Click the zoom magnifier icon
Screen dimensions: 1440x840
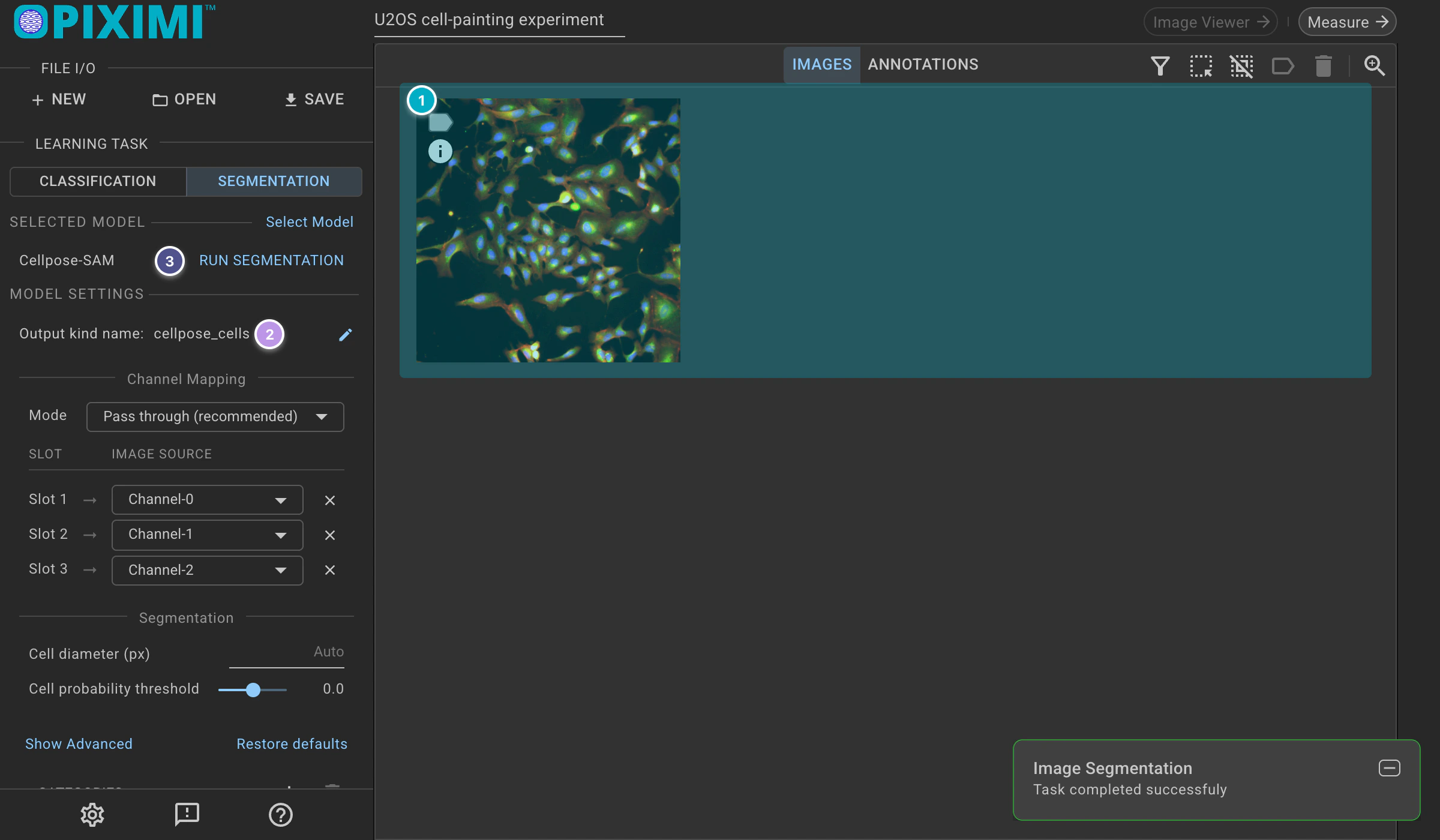click(1375, 66)
